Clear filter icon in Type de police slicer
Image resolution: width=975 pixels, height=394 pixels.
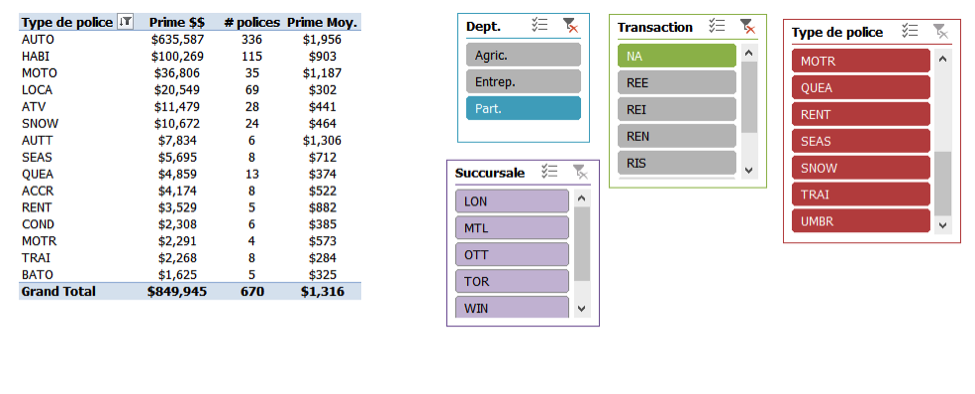pos(940,32)
